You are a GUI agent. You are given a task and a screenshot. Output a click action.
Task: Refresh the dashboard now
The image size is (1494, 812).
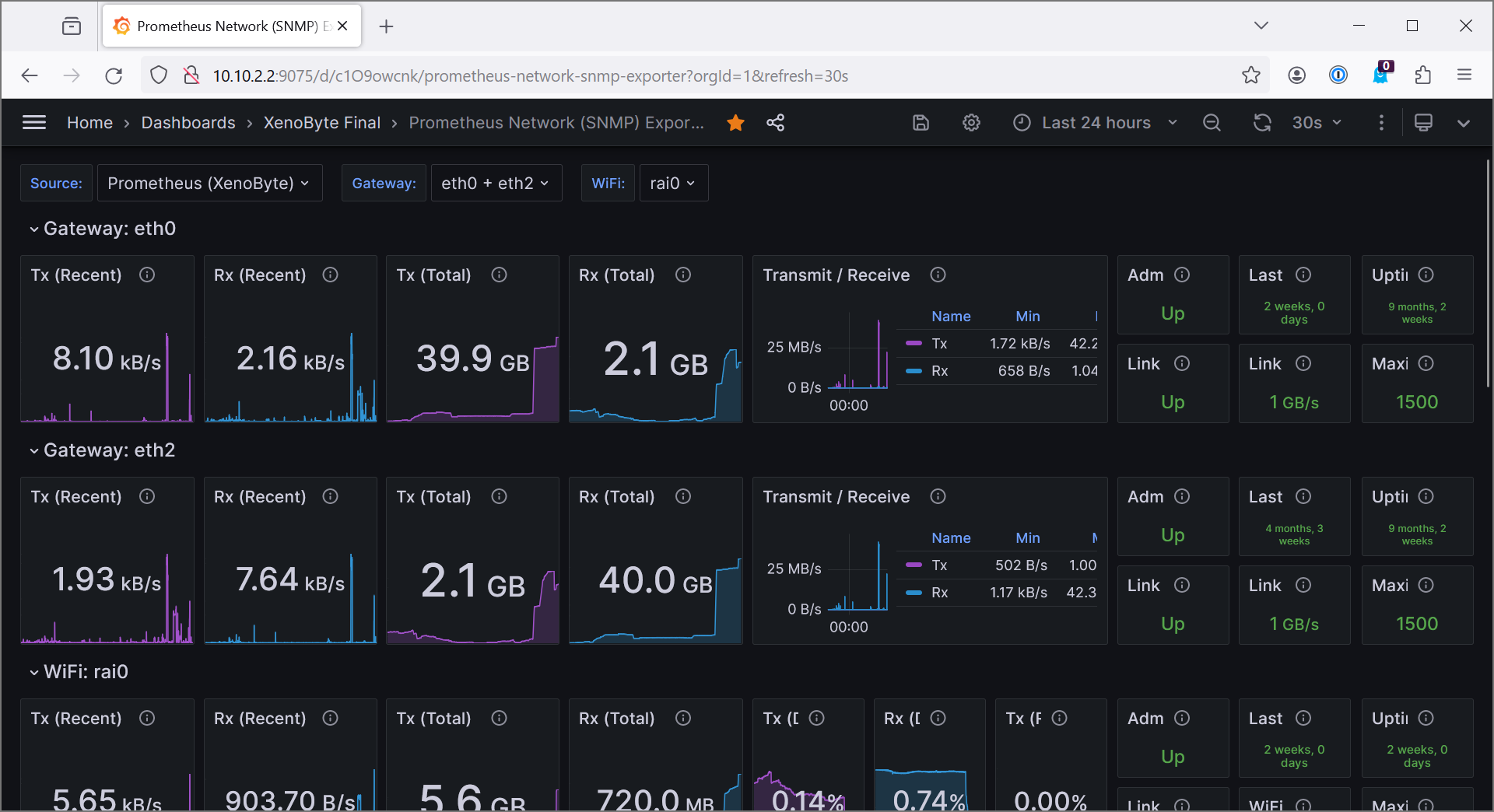pyautogui.click(x=1262, y=122)
